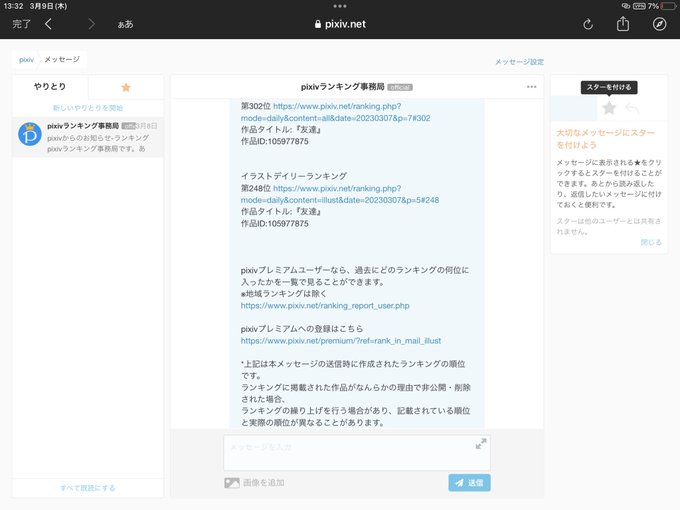Check the battery indicator in status bar
Image resolution: width=680 pixels, height=510 pixels.
click(668, 6)
